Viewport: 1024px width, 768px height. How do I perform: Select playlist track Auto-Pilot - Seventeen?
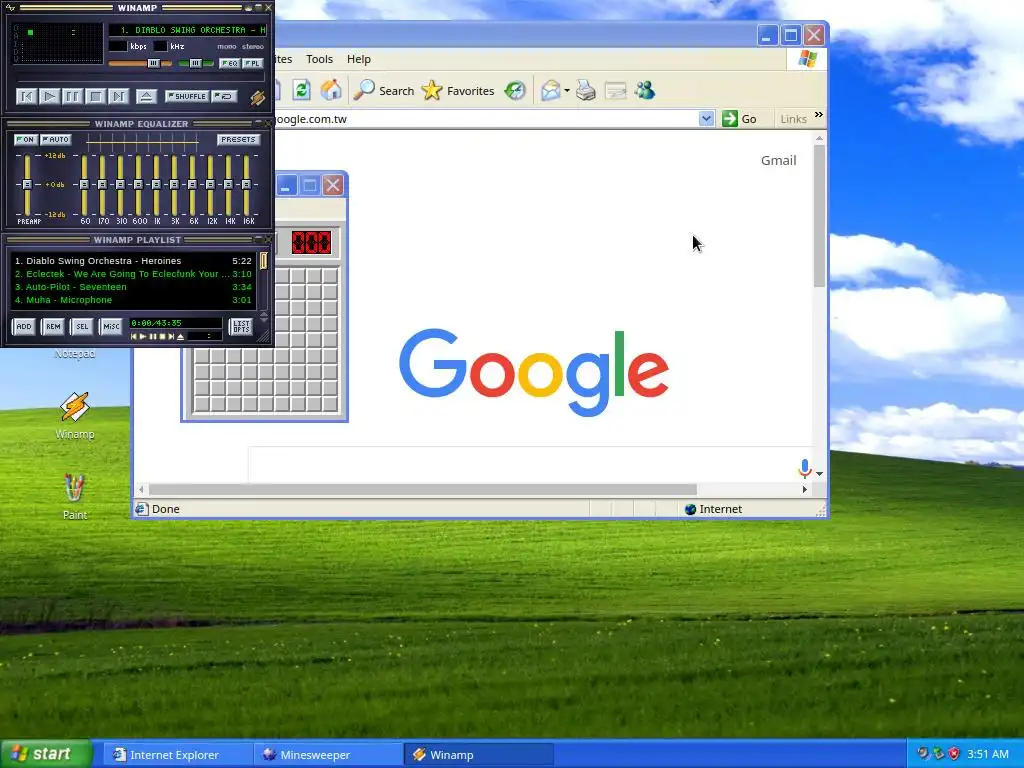(133, 287)
